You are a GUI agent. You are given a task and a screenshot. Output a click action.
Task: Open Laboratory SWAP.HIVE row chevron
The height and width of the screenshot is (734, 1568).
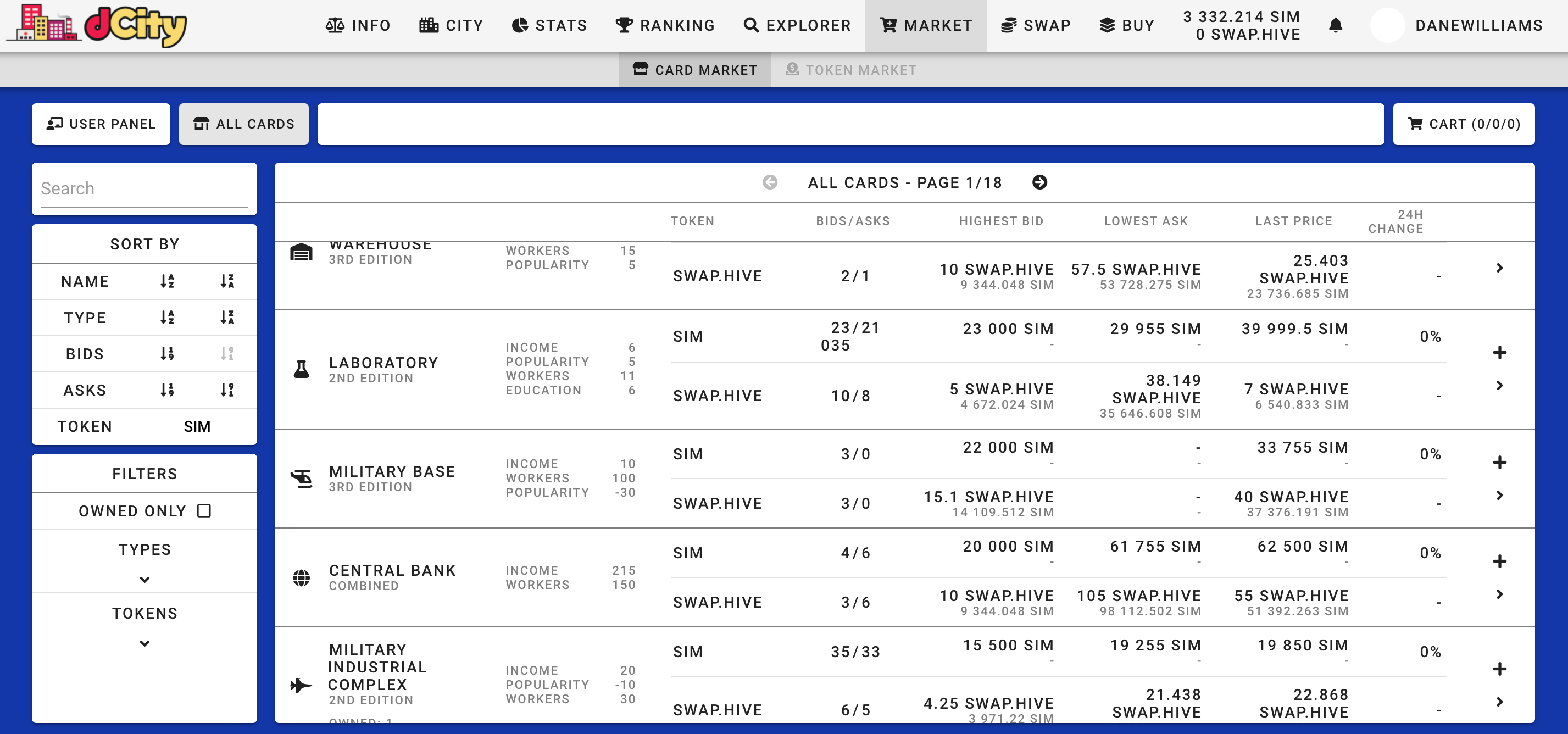tap(1500, 385)
